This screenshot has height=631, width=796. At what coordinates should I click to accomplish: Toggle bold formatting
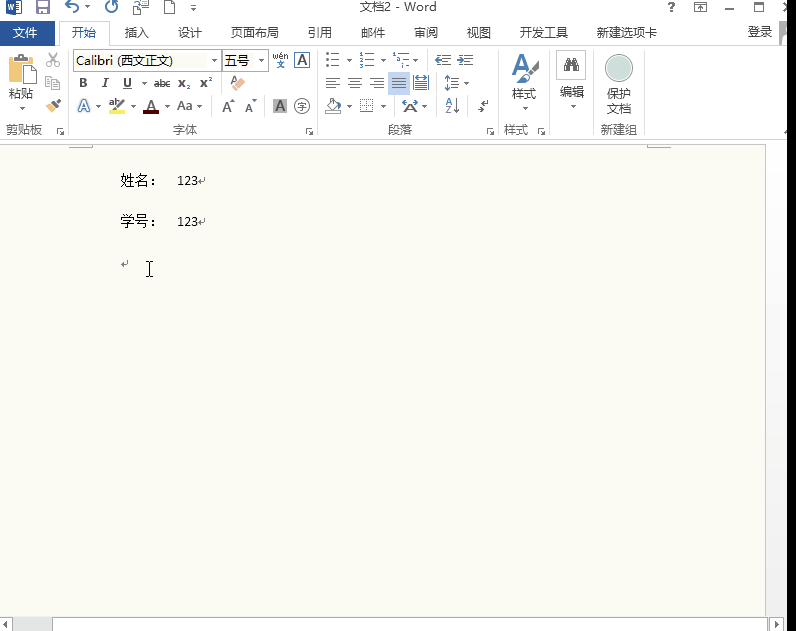pyautogui.click(x=84, y=83)
